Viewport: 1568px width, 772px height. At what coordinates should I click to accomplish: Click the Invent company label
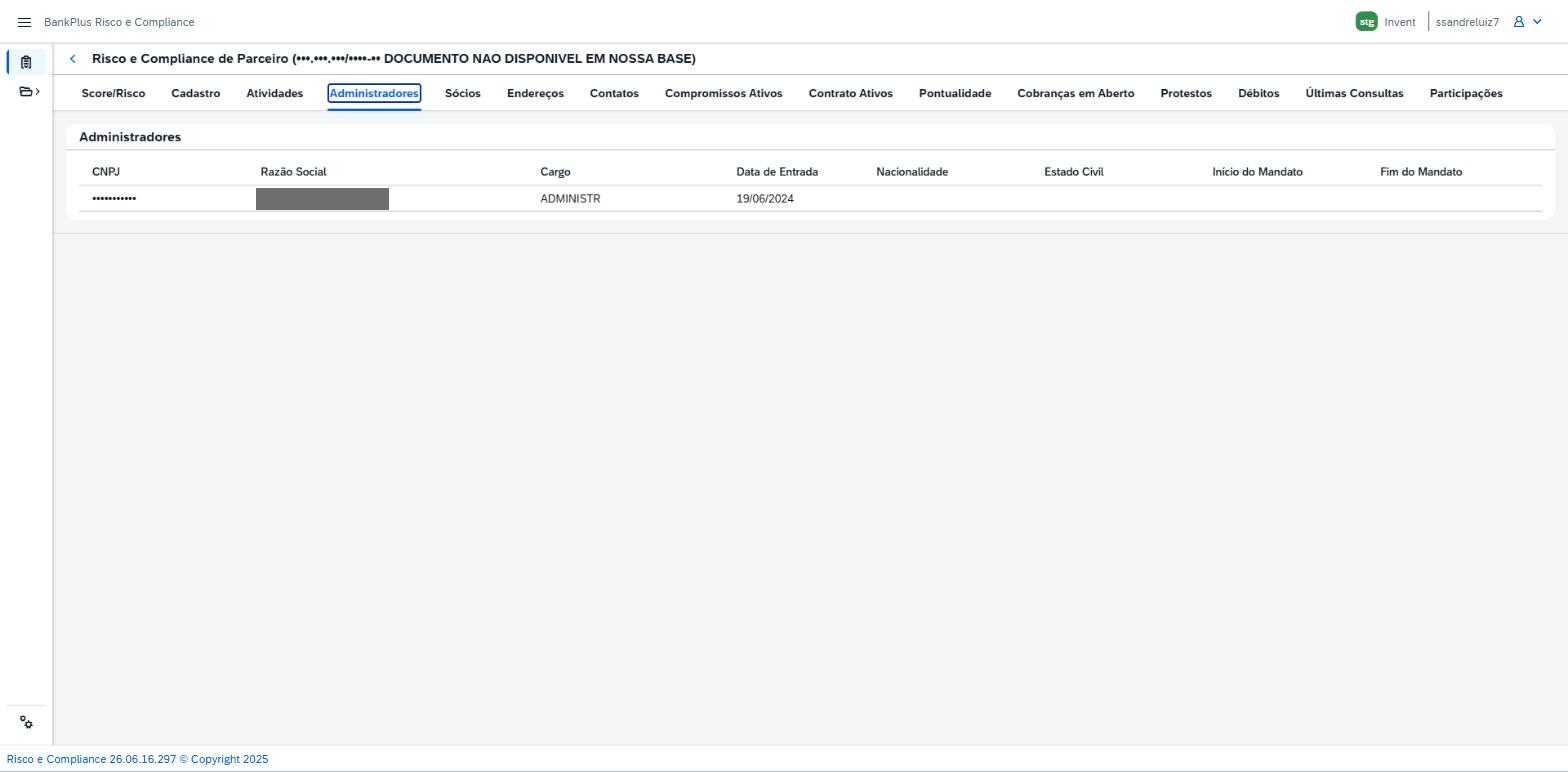(1400, 22)
